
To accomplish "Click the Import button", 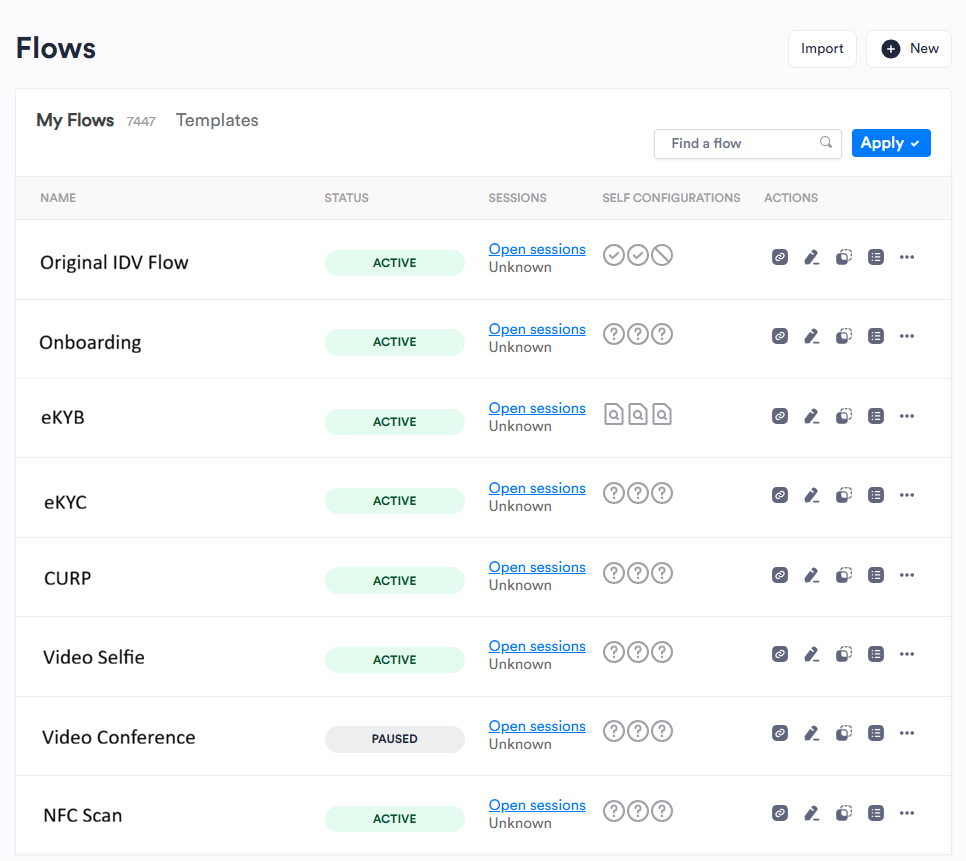I will click(x=822, y=49).
